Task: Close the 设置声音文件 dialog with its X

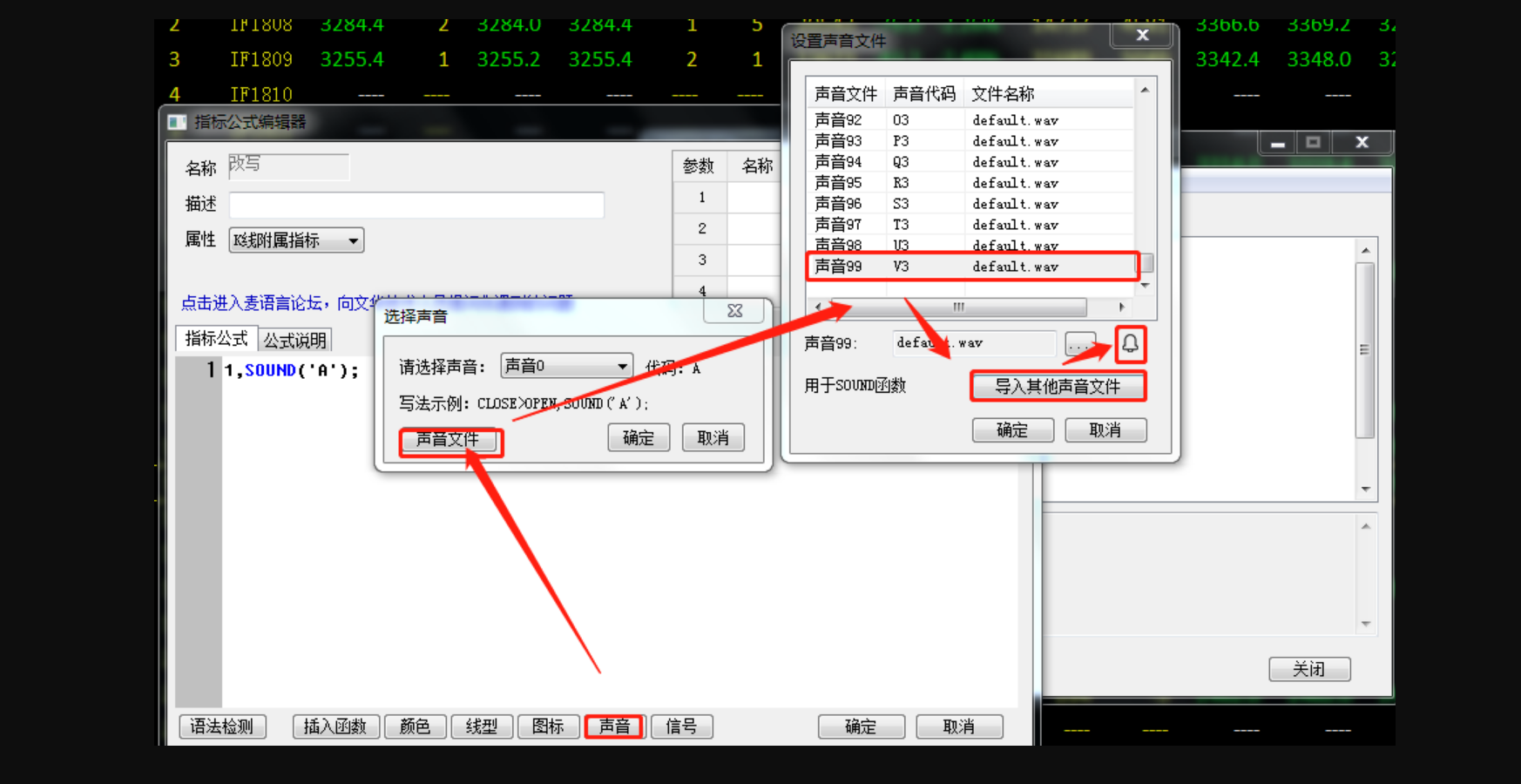Action: (x=1142, y=36)
